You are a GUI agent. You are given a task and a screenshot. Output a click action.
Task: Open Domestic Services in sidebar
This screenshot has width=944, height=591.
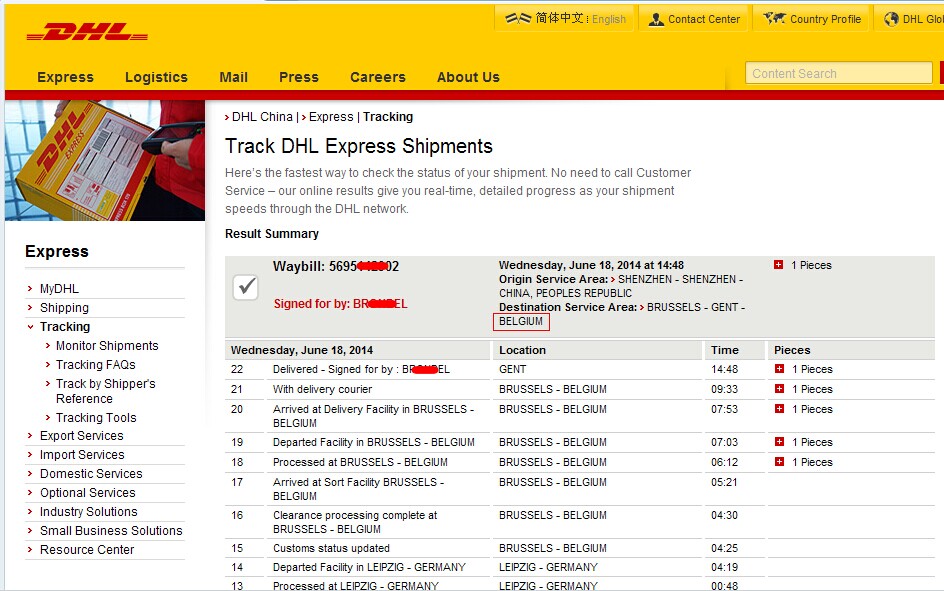[92, 474]
